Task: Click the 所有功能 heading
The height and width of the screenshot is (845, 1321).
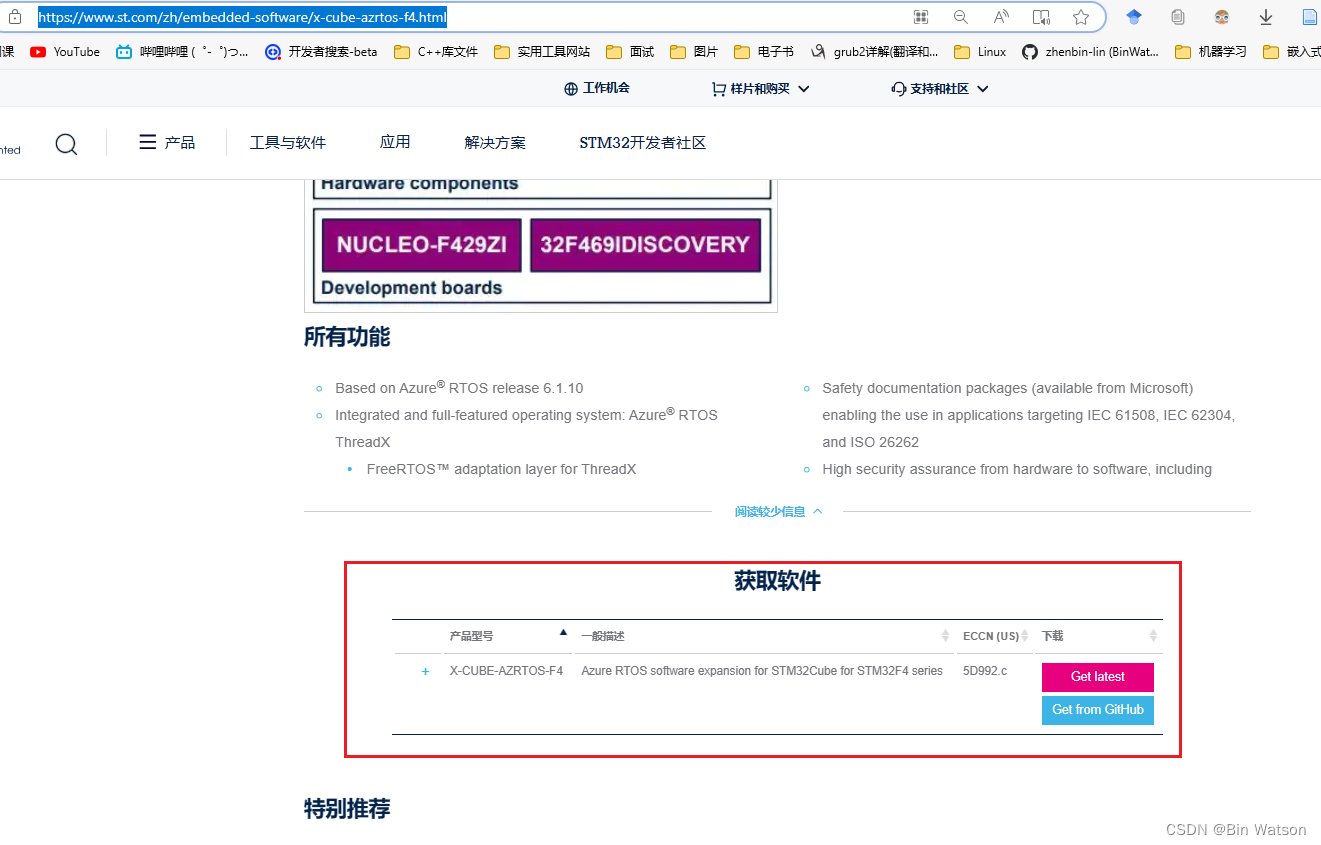Action: [x=347, y=337]
